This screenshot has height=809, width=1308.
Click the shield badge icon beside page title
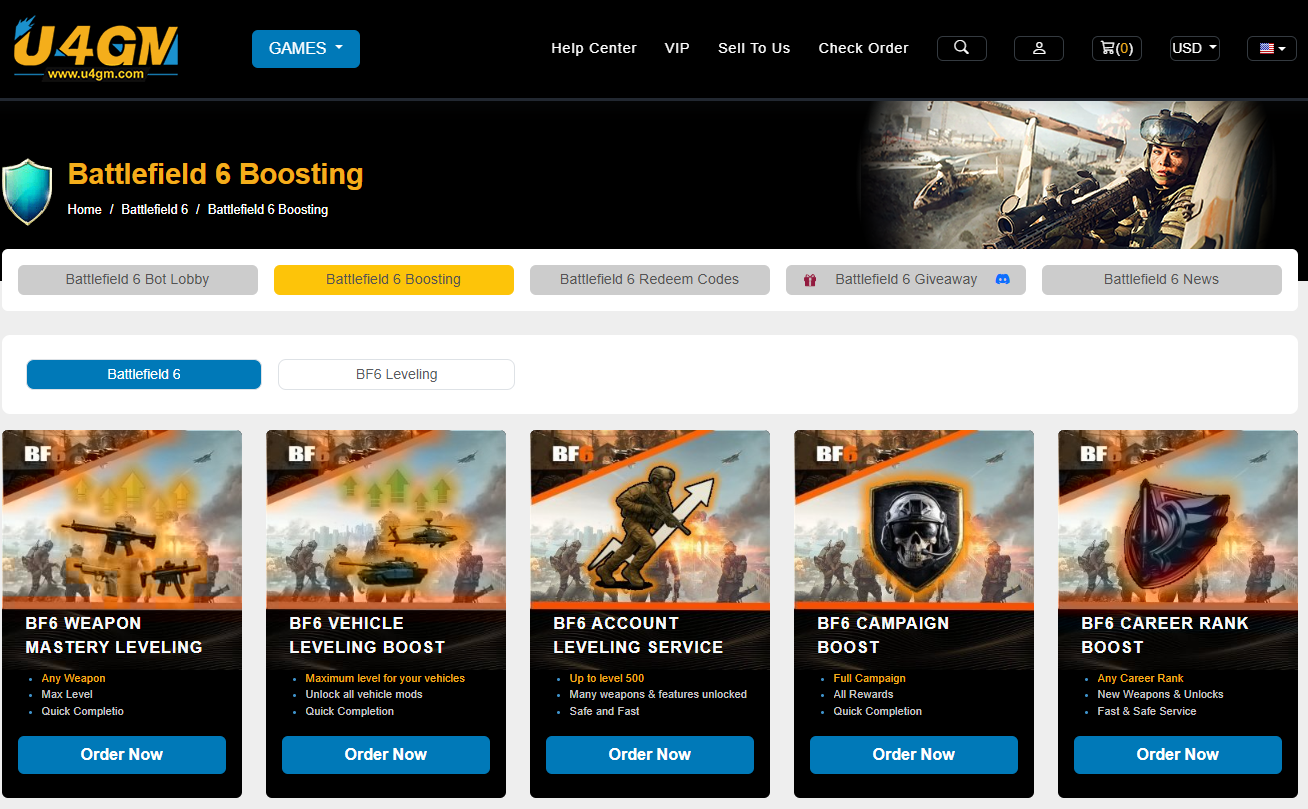27,191
